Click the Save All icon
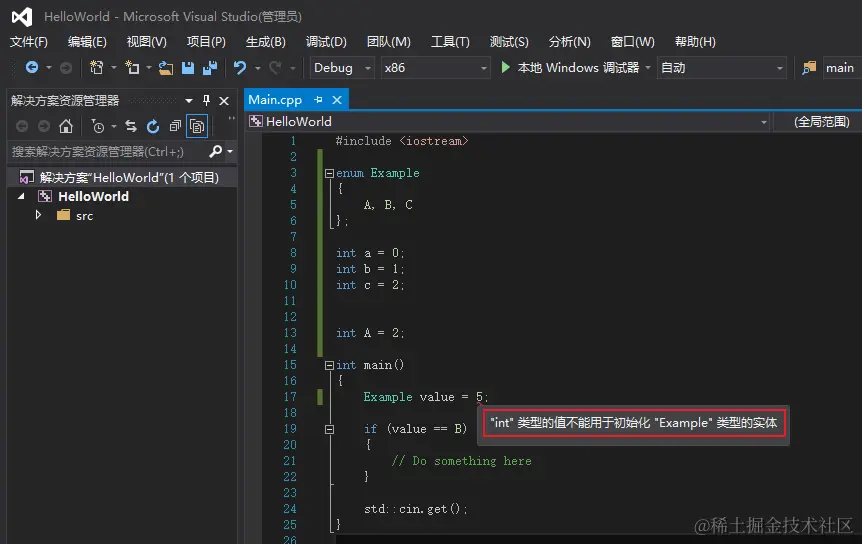 210,68
